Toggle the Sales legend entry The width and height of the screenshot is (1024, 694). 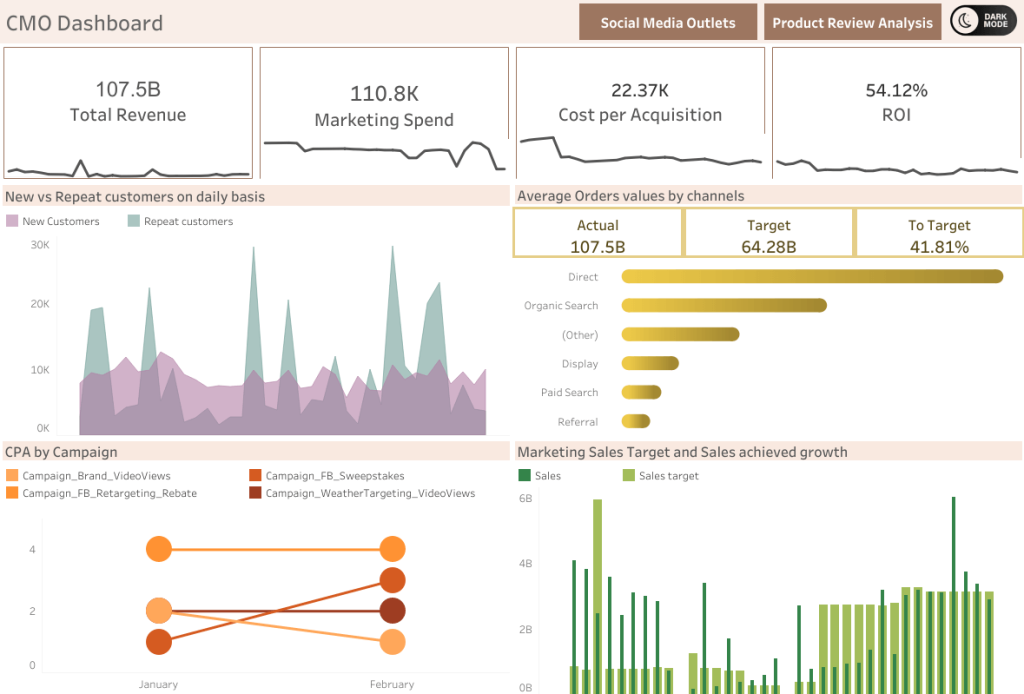[524, 475]
